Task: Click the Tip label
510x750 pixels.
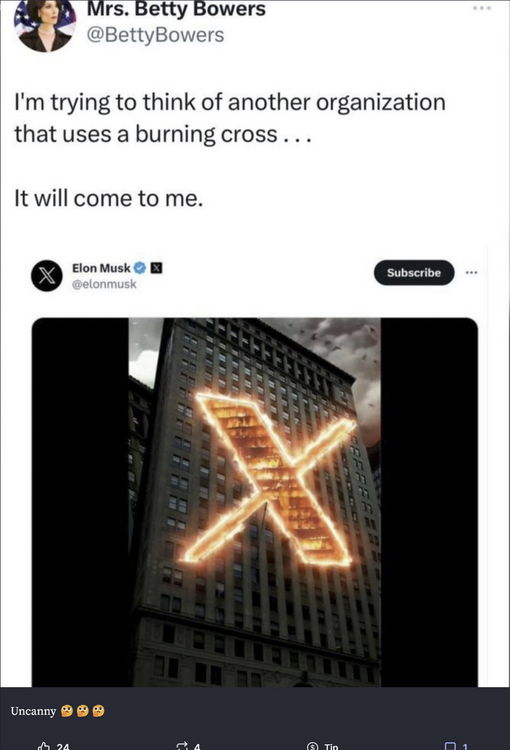Action: click(x=331, y=746)
